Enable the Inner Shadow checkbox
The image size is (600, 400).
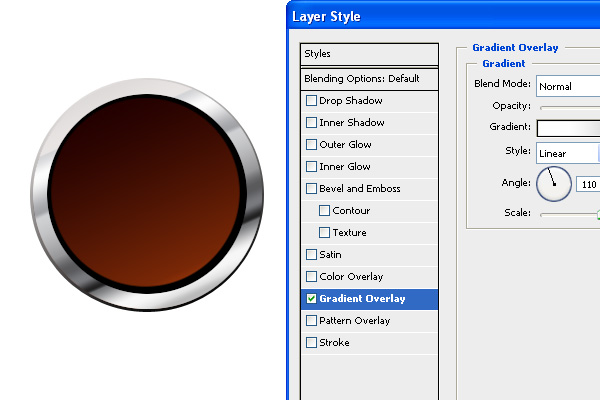[312, 123]
